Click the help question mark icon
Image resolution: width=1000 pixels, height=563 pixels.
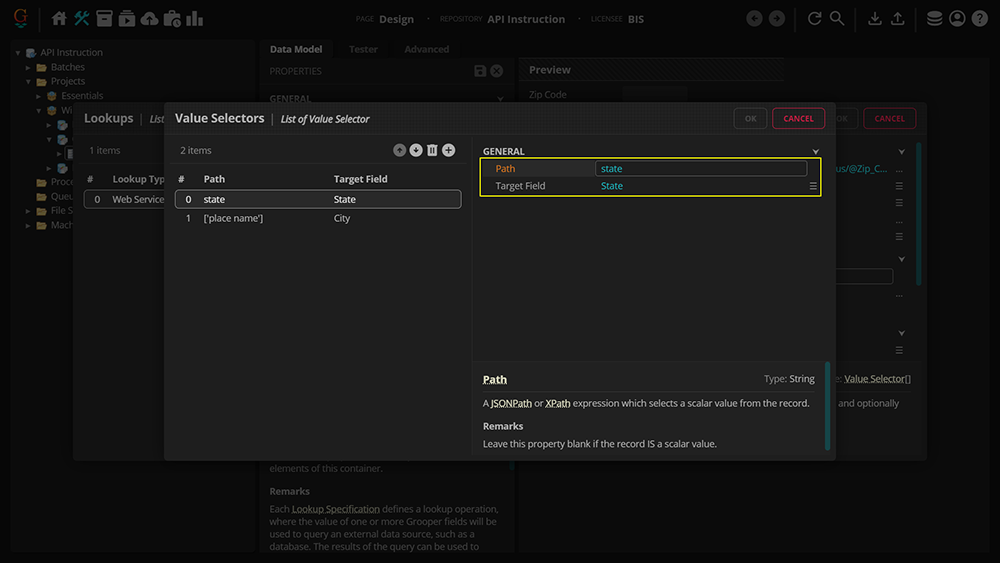pyautogui.click(x=980, y=19)
